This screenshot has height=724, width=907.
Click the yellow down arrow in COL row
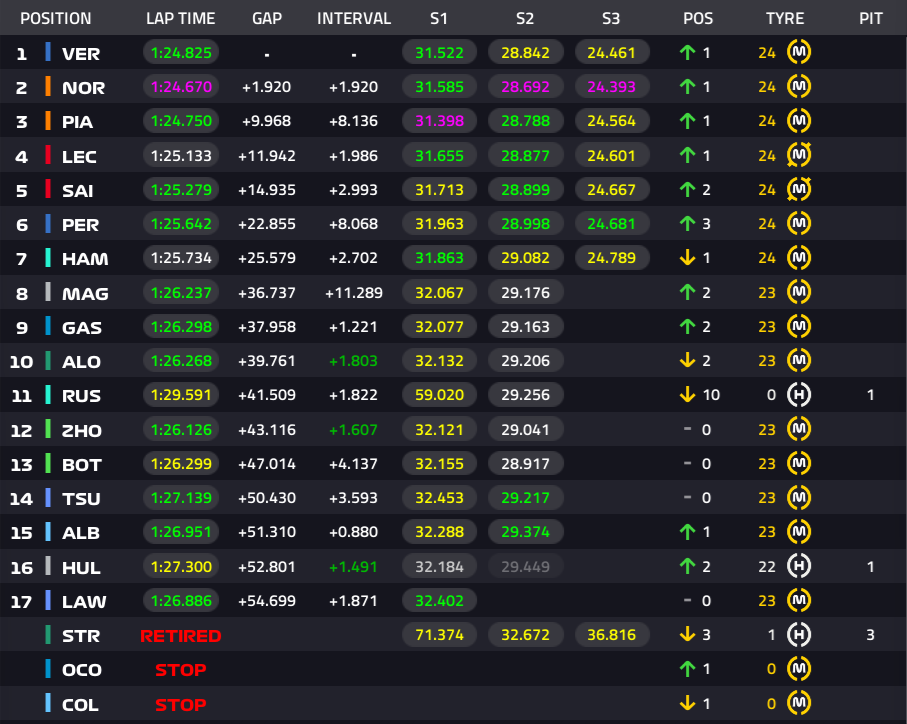click(x=687, y=703)
